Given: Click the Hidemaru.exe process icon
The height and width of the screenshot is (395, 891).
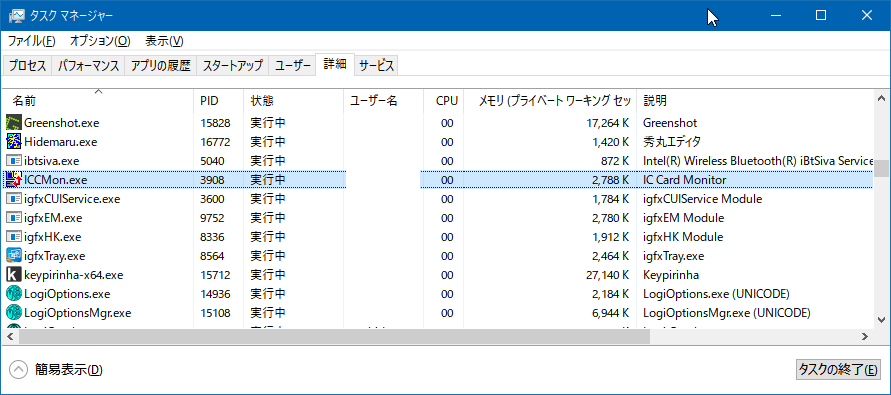Looking at the screenshot, I should (14, 142).
